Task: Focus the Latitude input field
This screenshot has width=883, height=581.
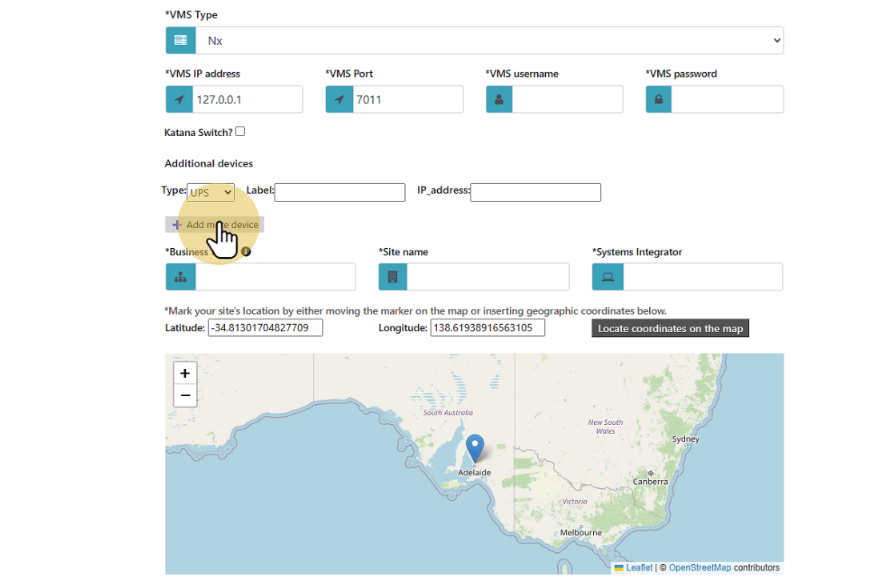Action: 265,328
